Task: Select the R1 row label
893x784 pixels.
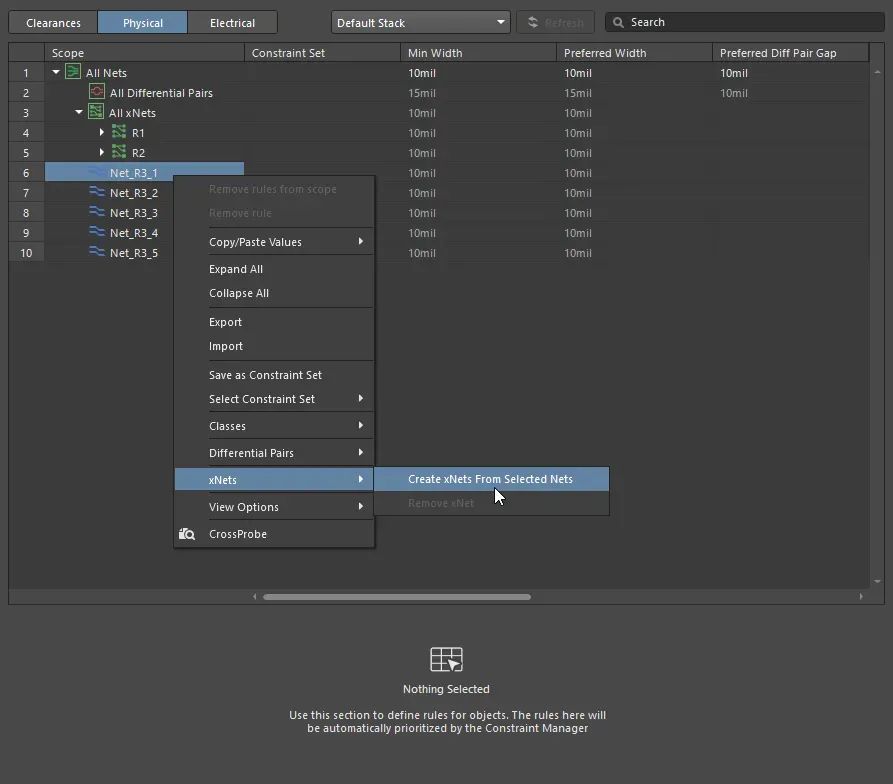Action: (138, 133)
